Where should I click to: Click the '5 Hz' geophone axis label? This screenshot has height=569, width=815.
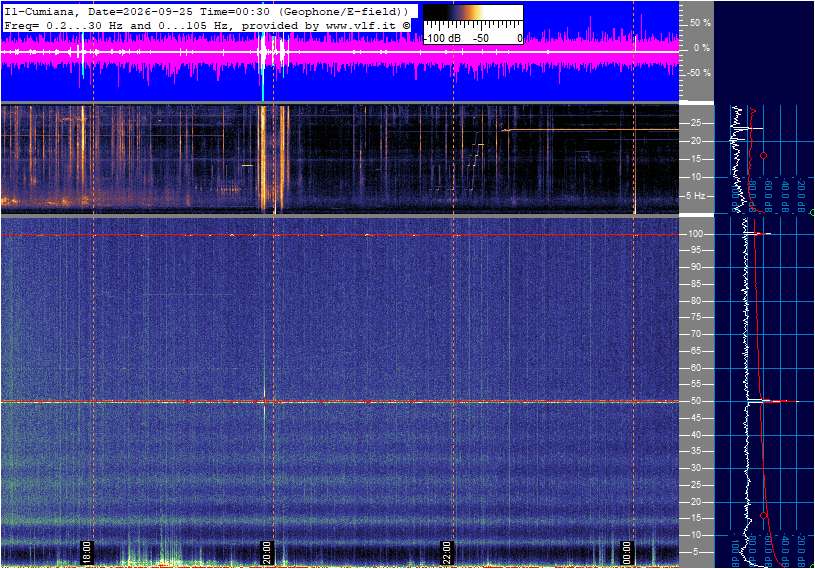coord(696,196)
